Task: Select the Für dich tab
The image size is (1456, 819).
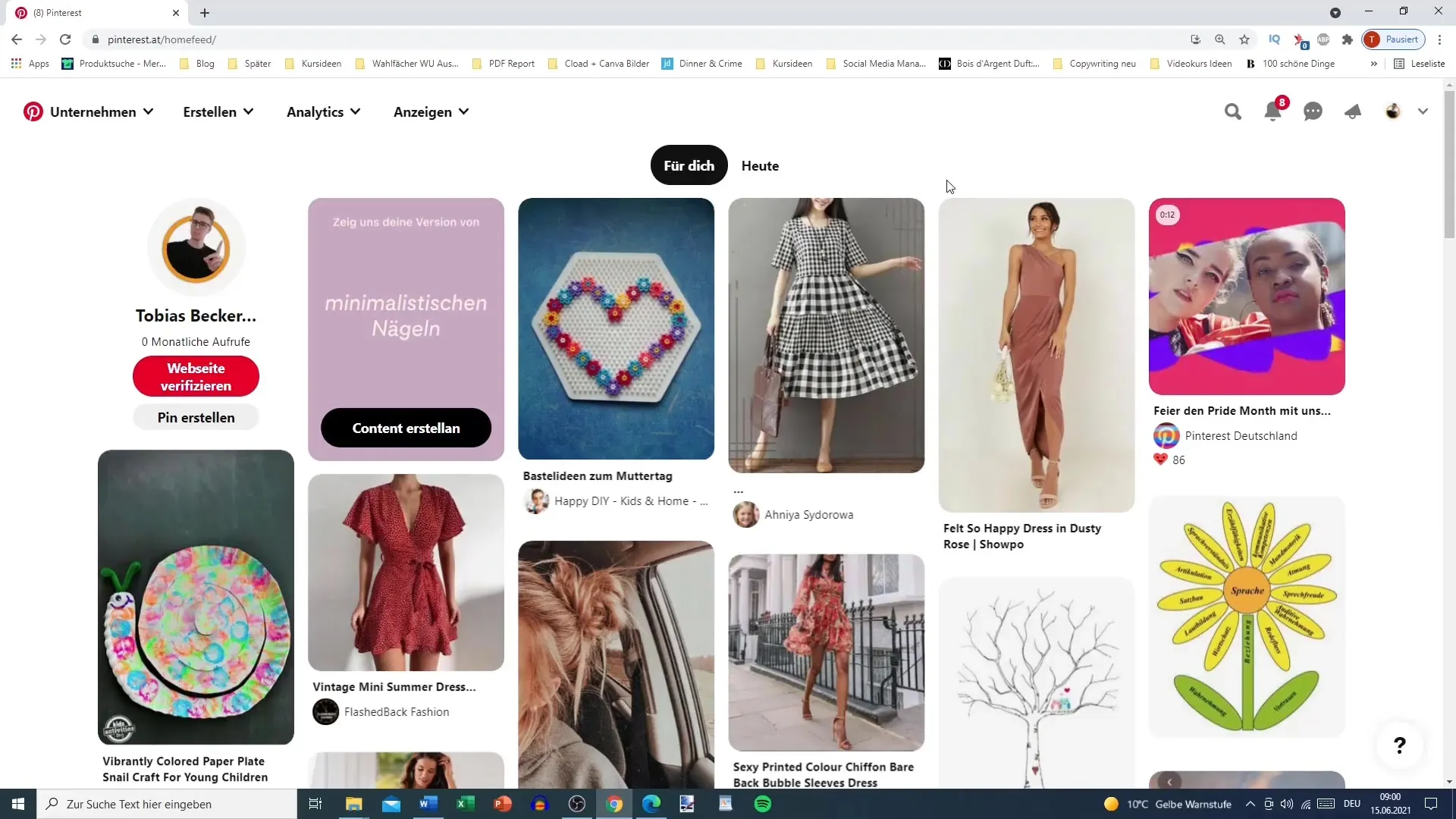Action: click(x=689, y=166)
